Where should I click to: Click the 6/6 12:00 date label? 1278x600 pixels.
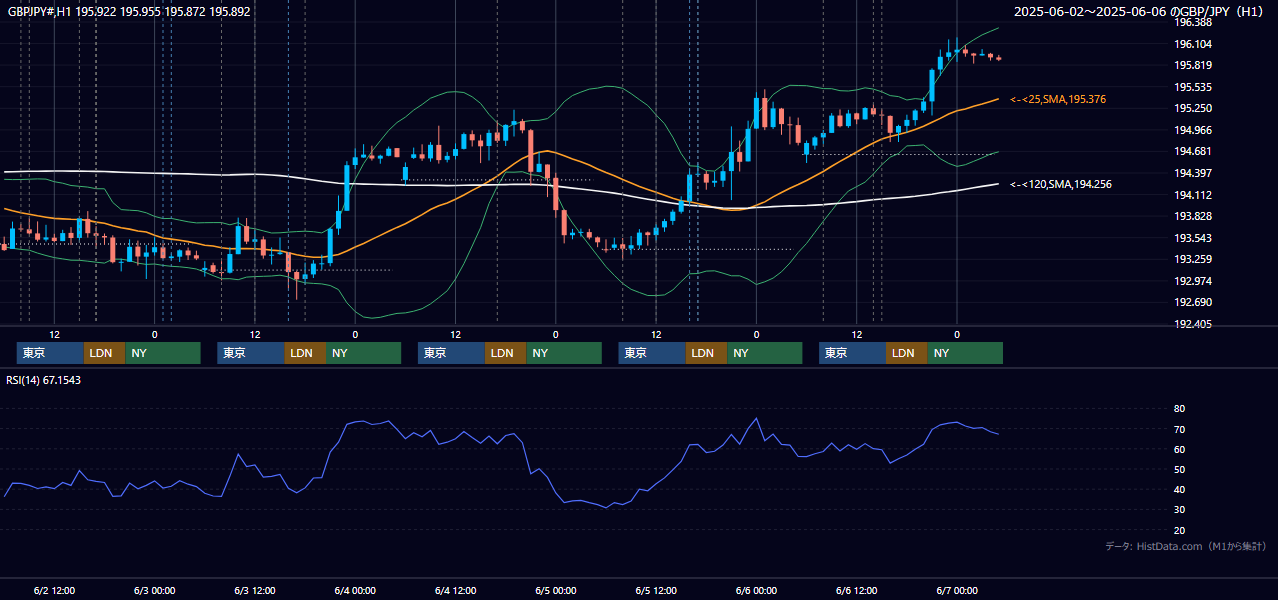[x=857, y=591]
